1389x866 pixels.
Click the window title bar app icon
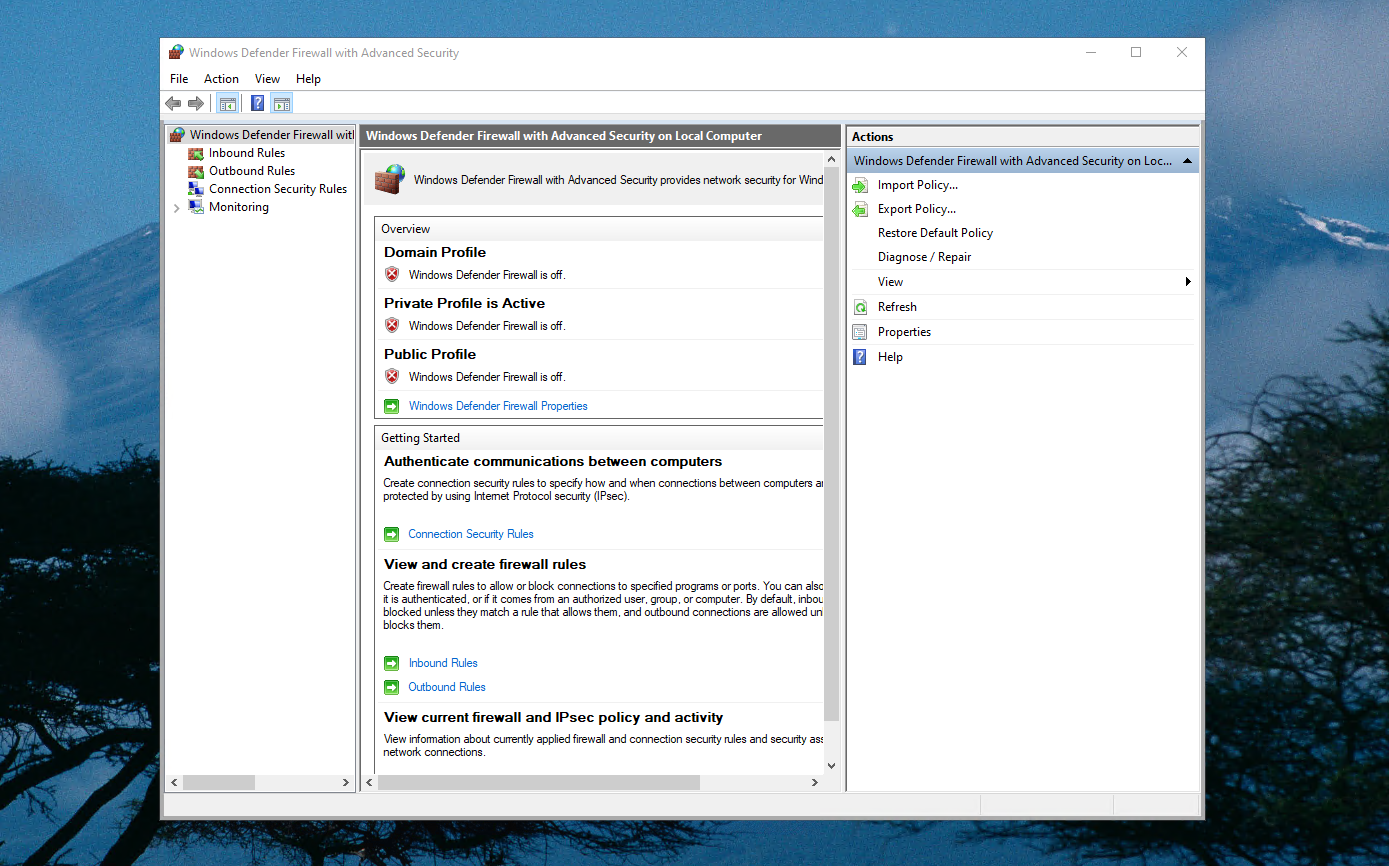pyautogui.click(x=176, y=52)
